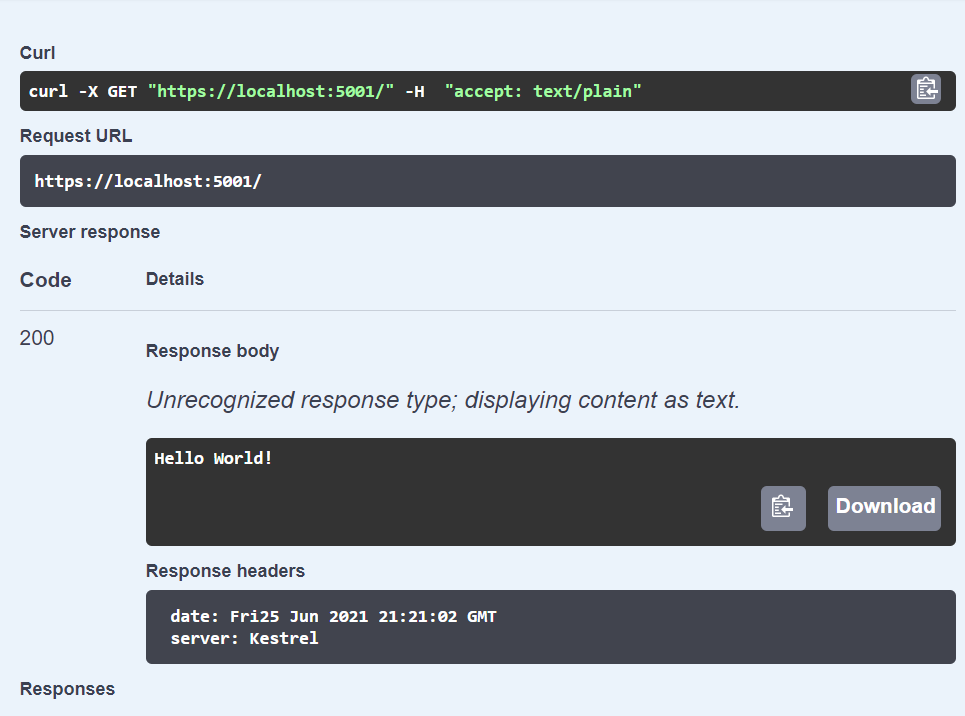Click the Details column header
This screenshot has width=965, height=716.
pyautogui.click(x=175, y=279)
